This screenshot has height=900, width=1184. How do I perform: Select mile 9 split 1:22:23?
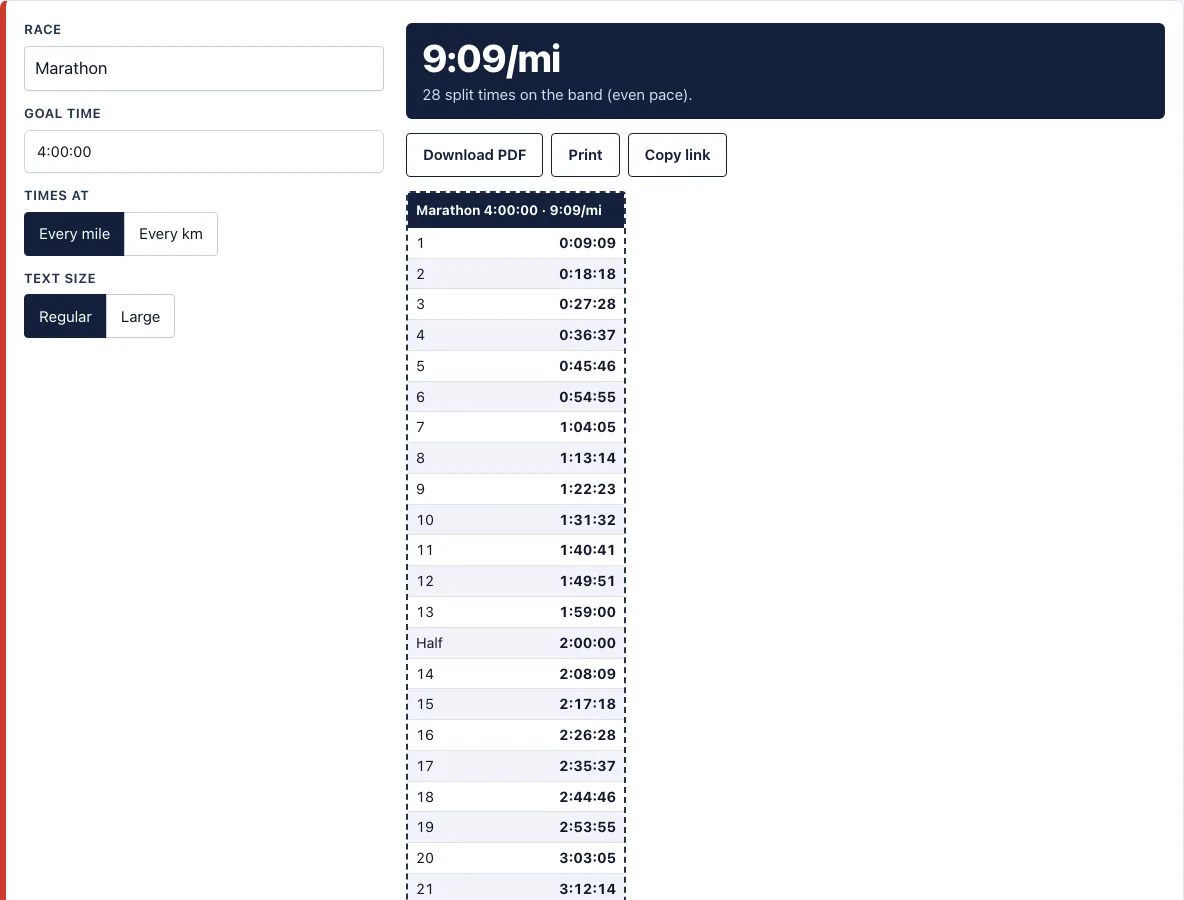(x=587, y=489)
